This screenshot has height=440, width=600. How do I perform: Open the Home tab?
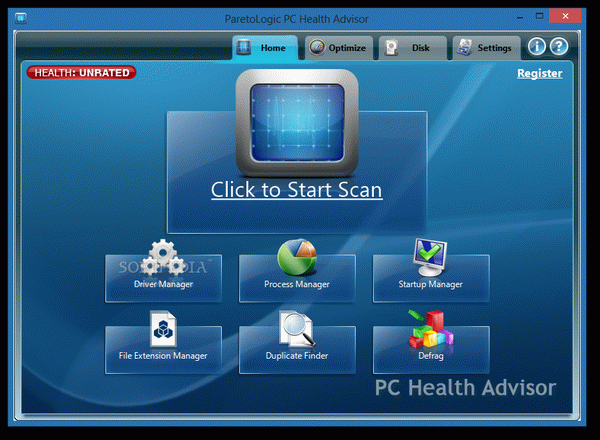coord(265,48)
